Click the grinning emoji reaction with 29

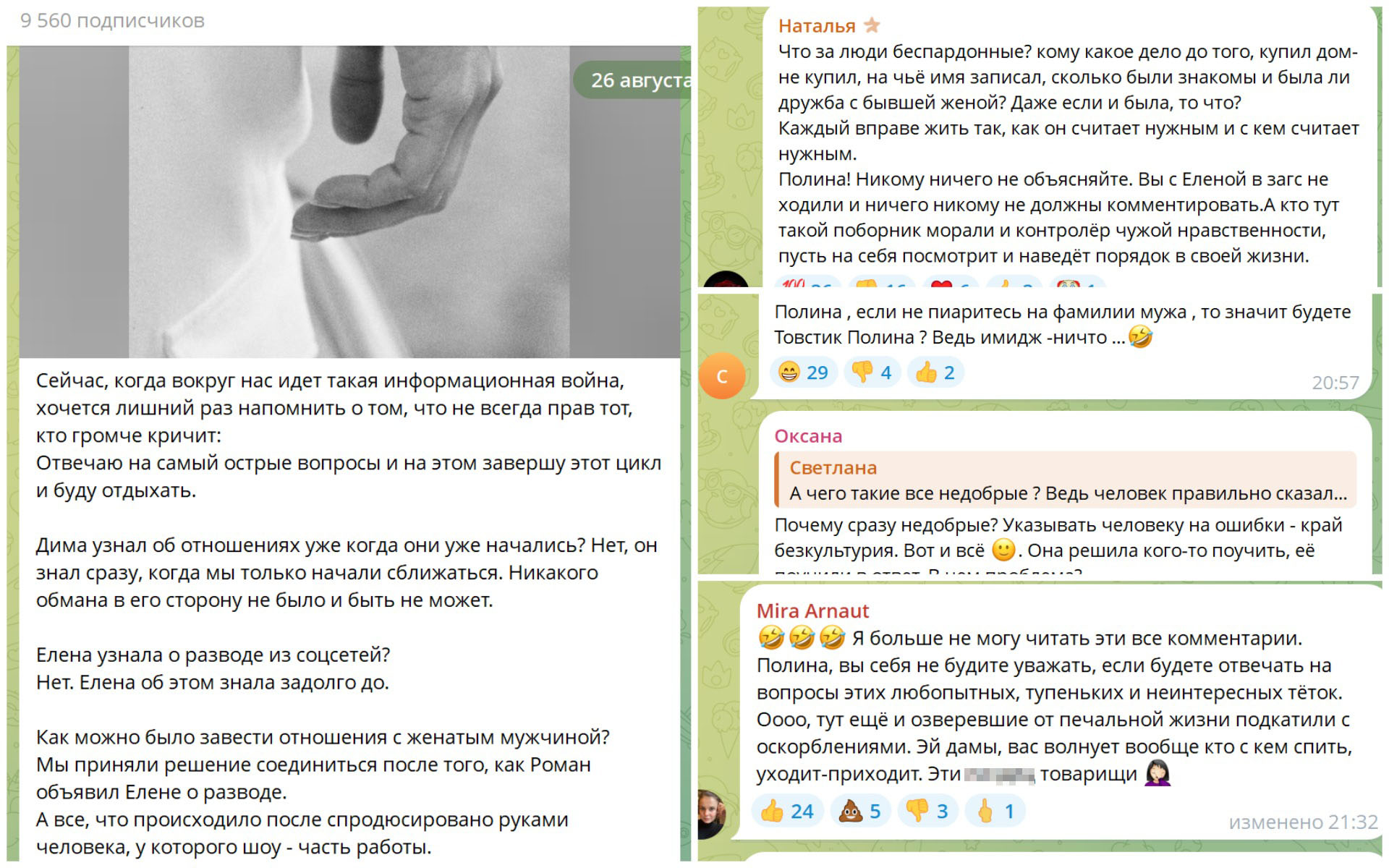803,373
